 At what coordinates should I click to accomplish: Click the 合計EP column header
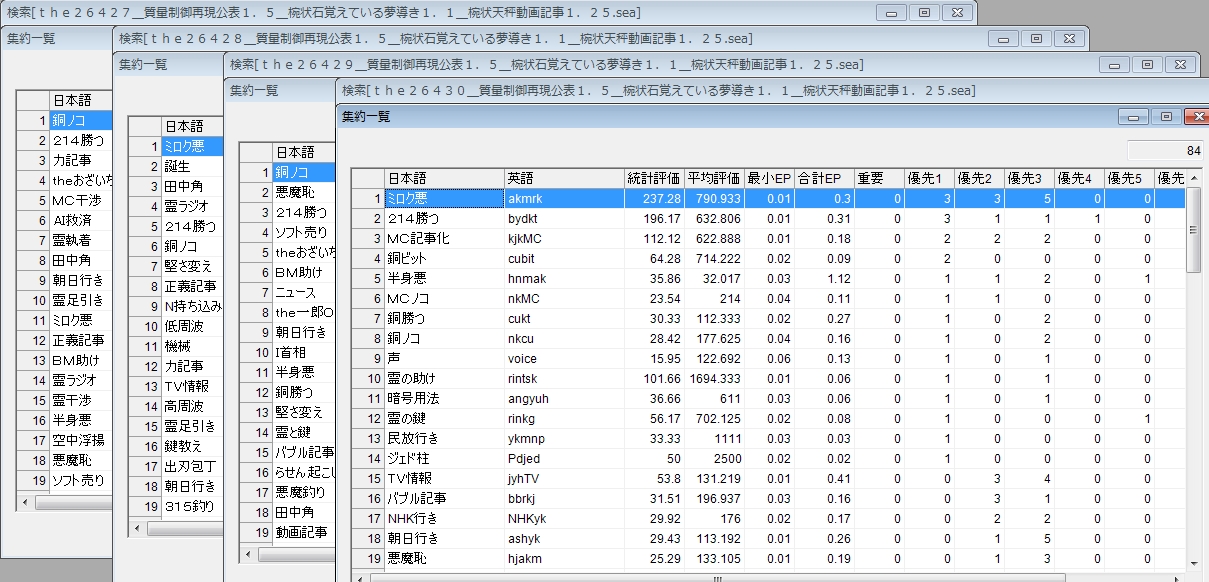pyautogui.click(x=825, y=179)
